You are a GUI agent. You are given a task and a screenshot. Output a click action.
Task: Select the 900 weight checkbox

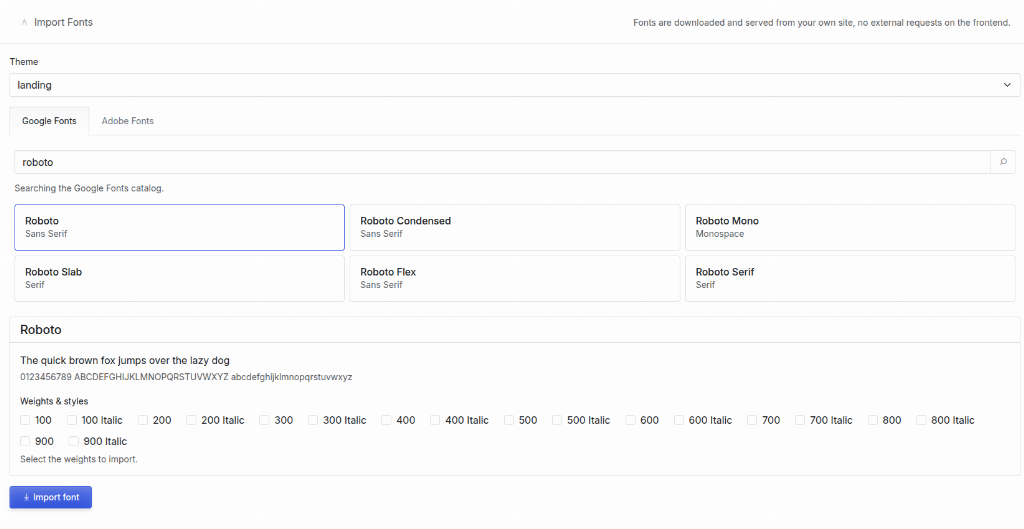pos(25,441)
